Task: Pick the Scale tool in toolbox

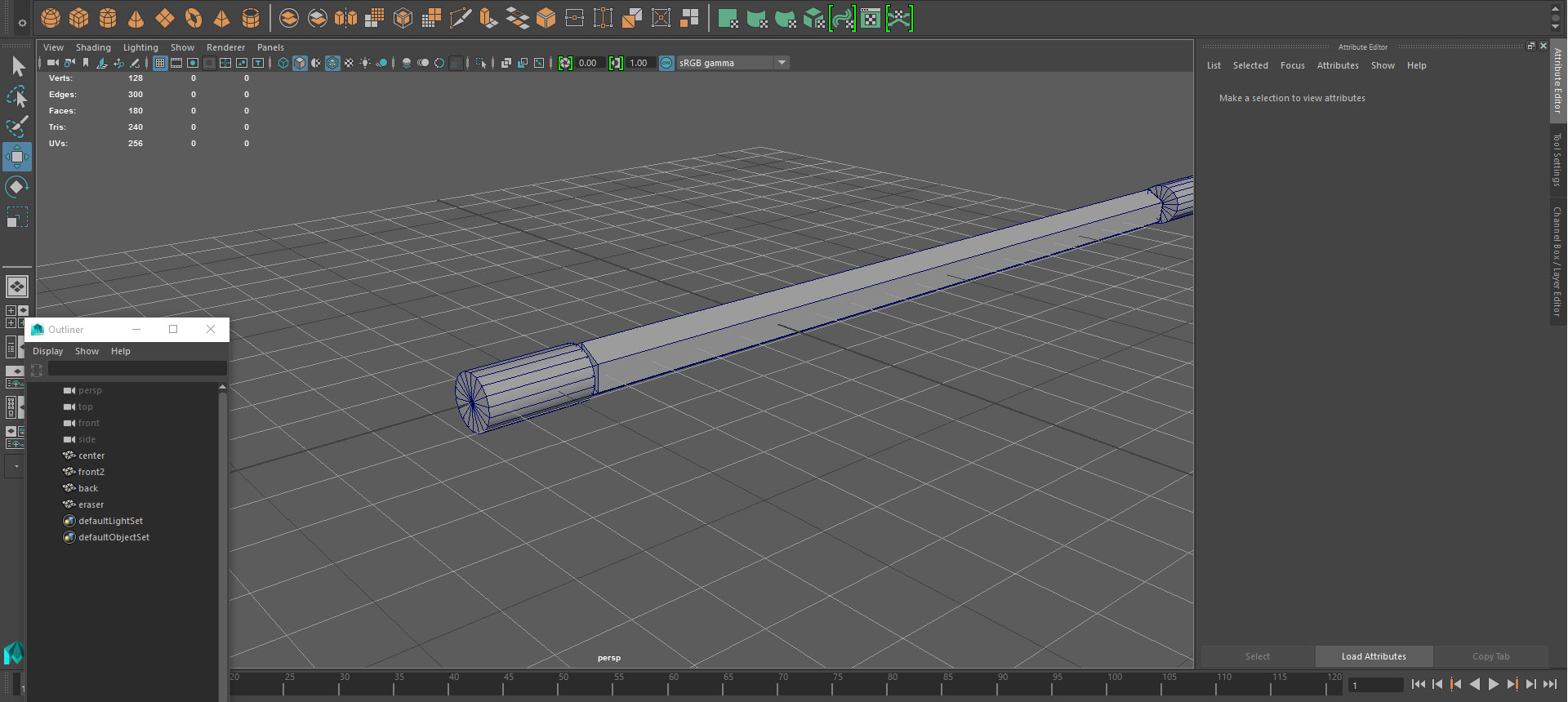Action: click(x=17, y=217)
